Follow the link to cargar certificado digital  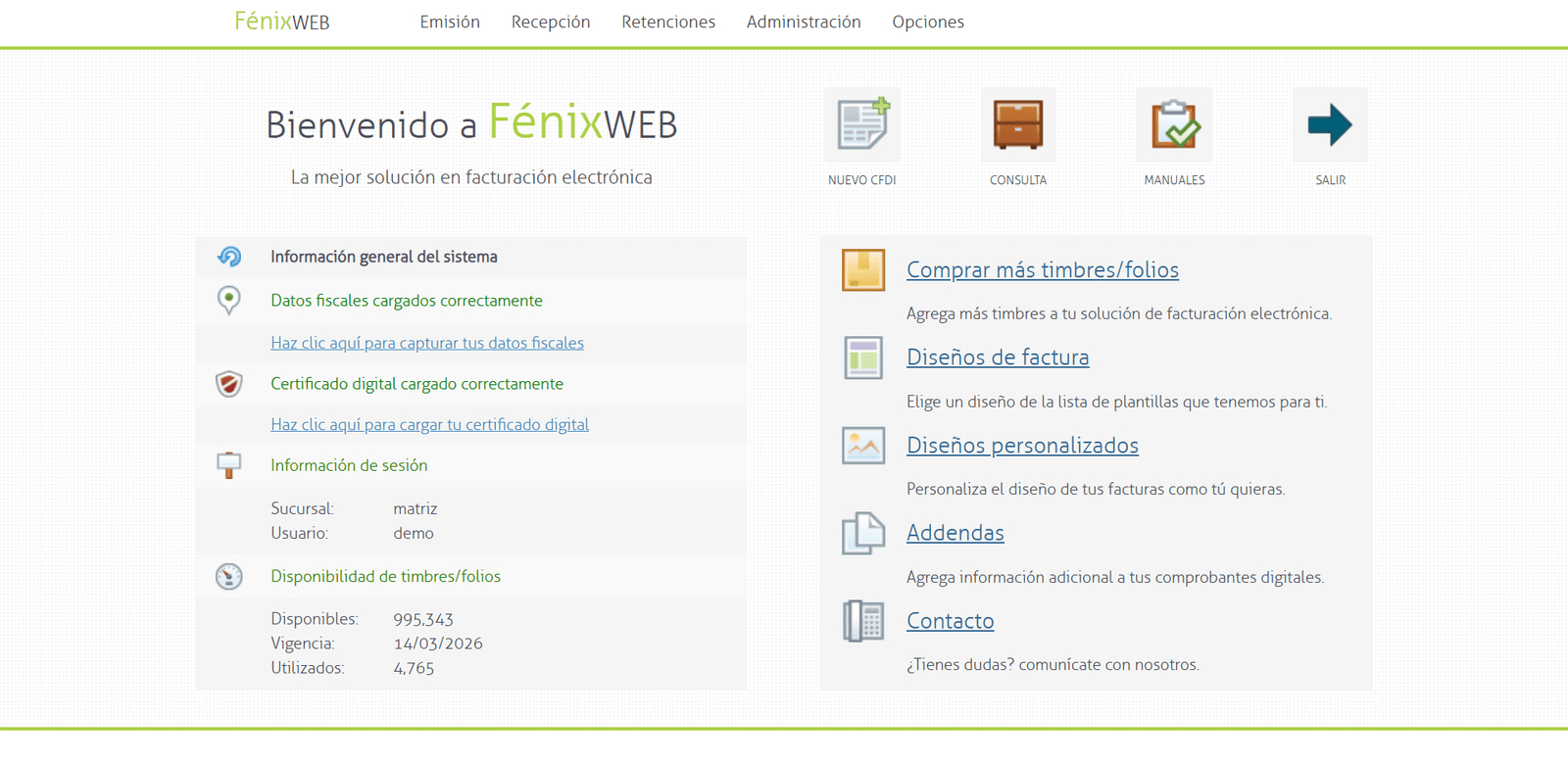(x=429, y=424)
